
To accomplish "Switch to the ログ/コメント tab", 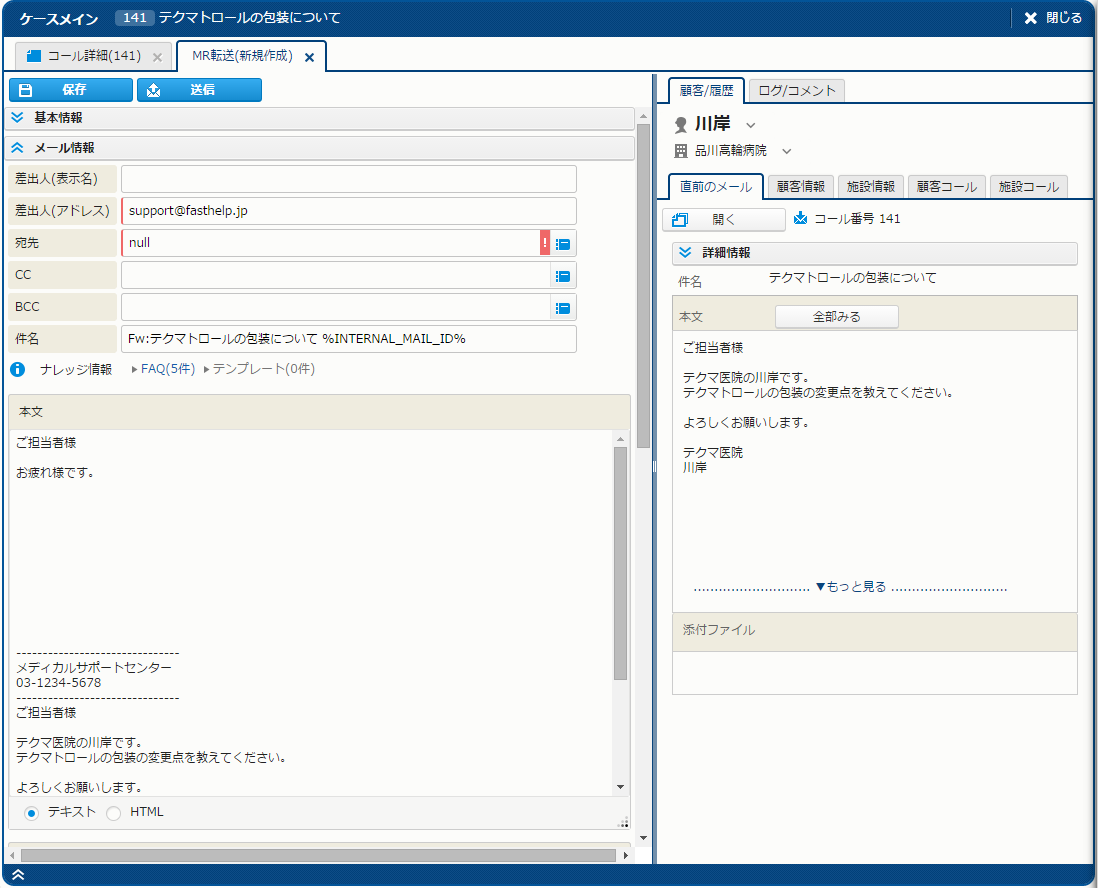I will (796, 91).
